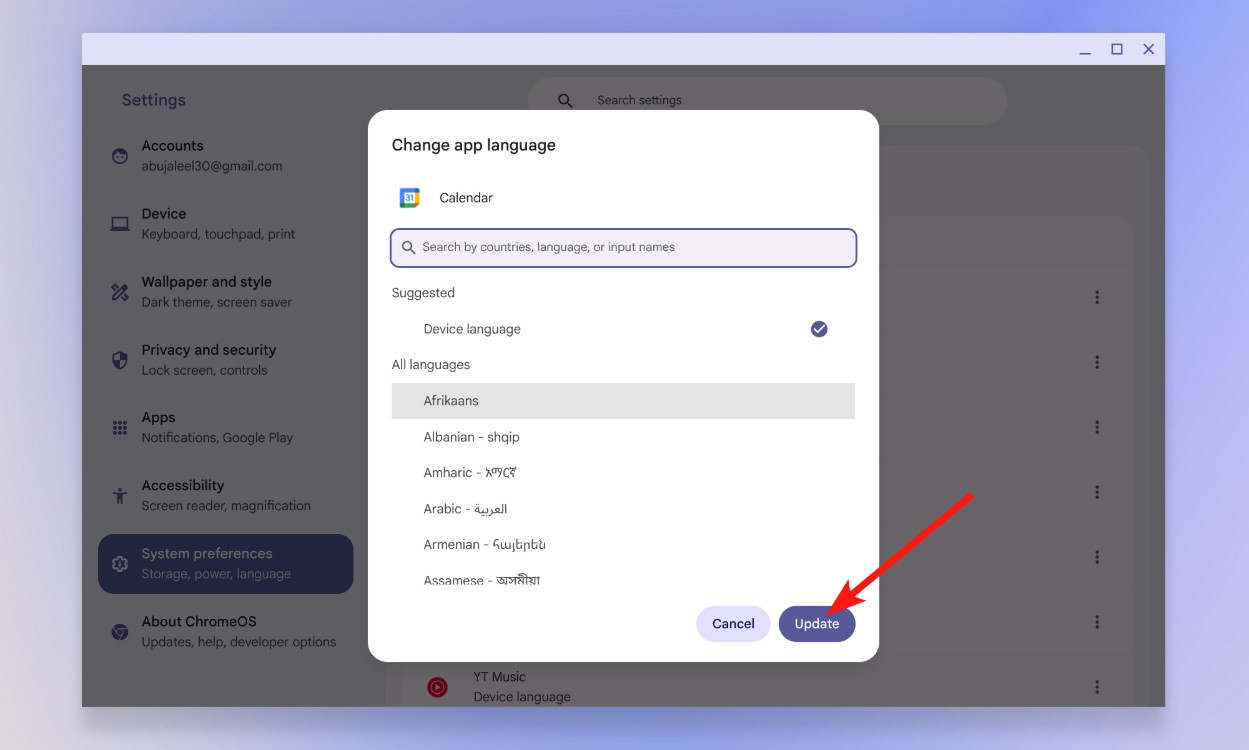Open the search magnifier in Search settings
Image resolution: width=1249 pixels, height=750 pixels.
[564, 100]
